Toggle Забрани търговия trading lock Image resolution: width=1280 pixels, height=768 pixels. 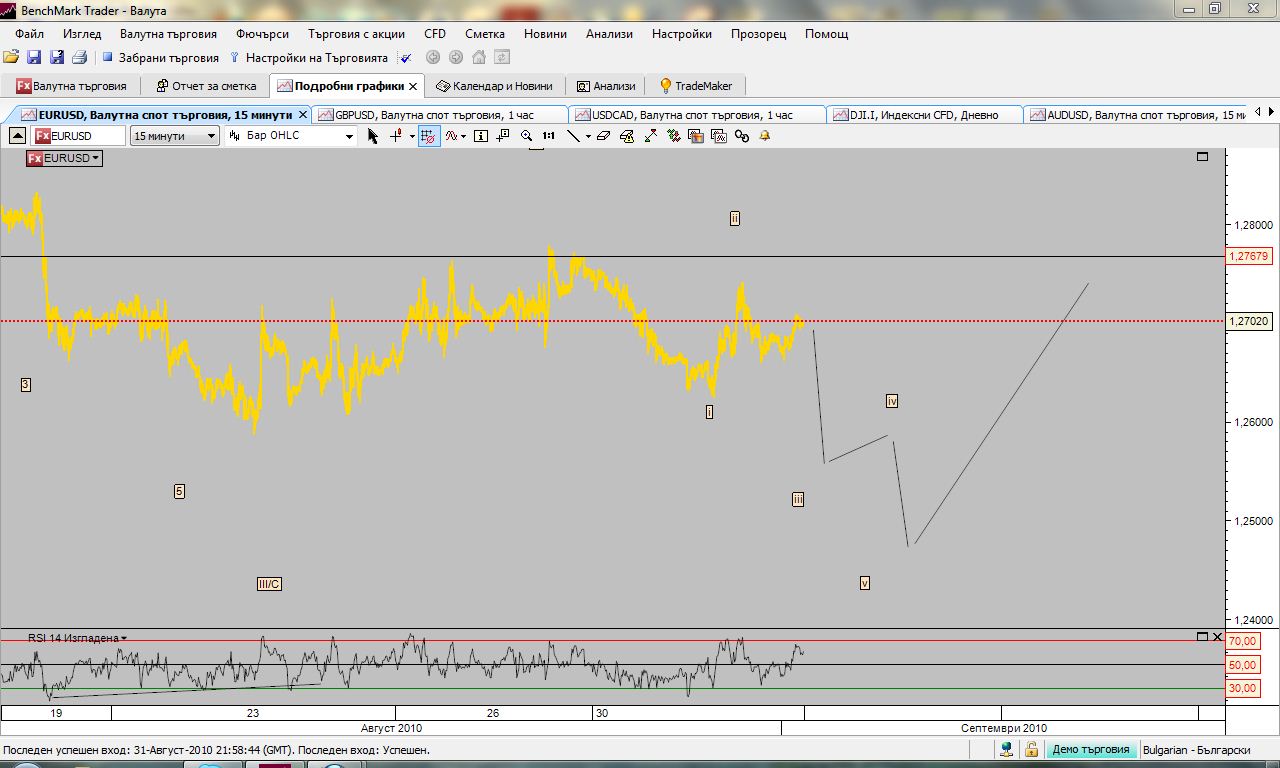(x=160, y=58)
